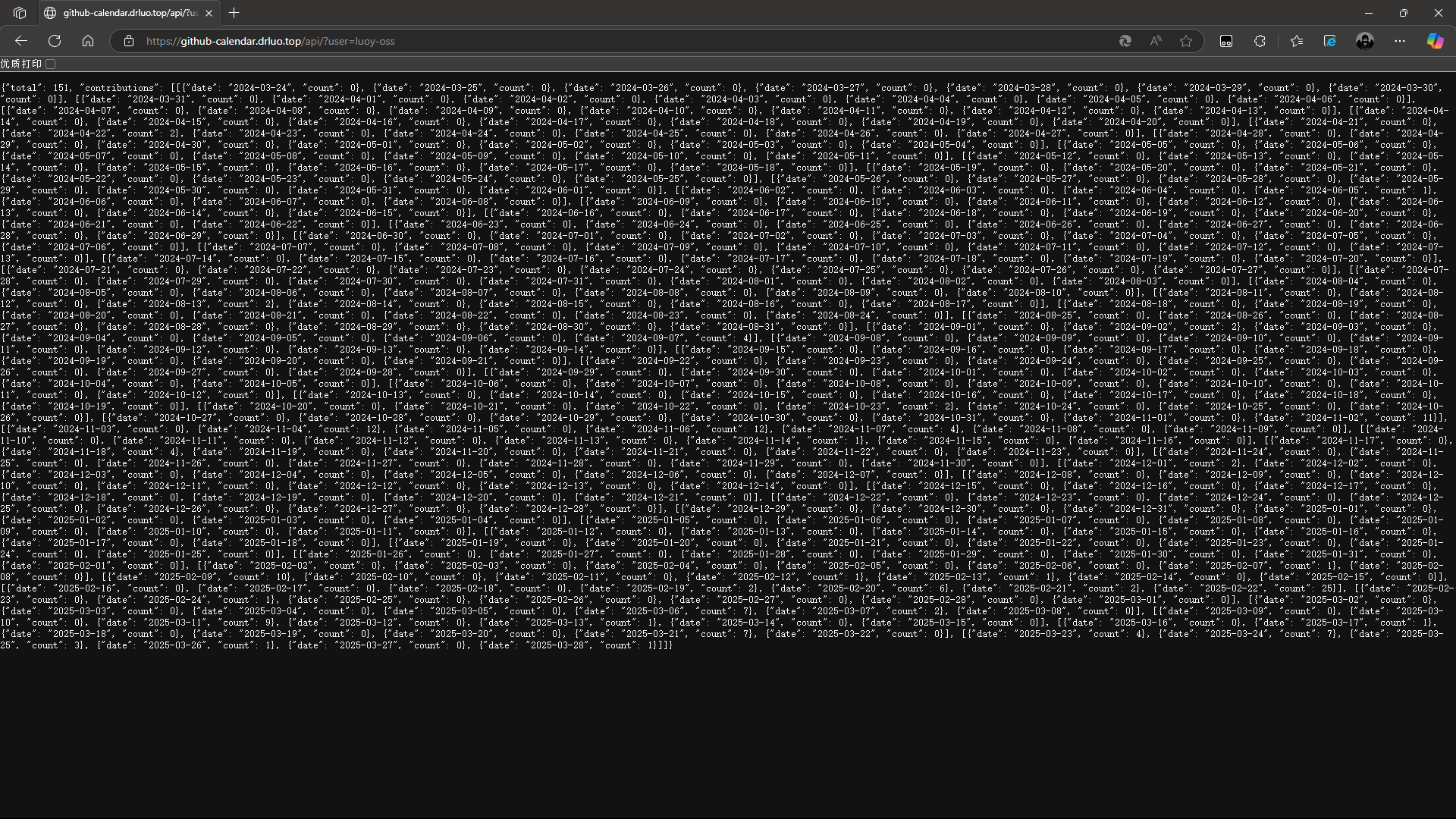Open Settings and more menu
The image size is (1456, 819).
1400,41
